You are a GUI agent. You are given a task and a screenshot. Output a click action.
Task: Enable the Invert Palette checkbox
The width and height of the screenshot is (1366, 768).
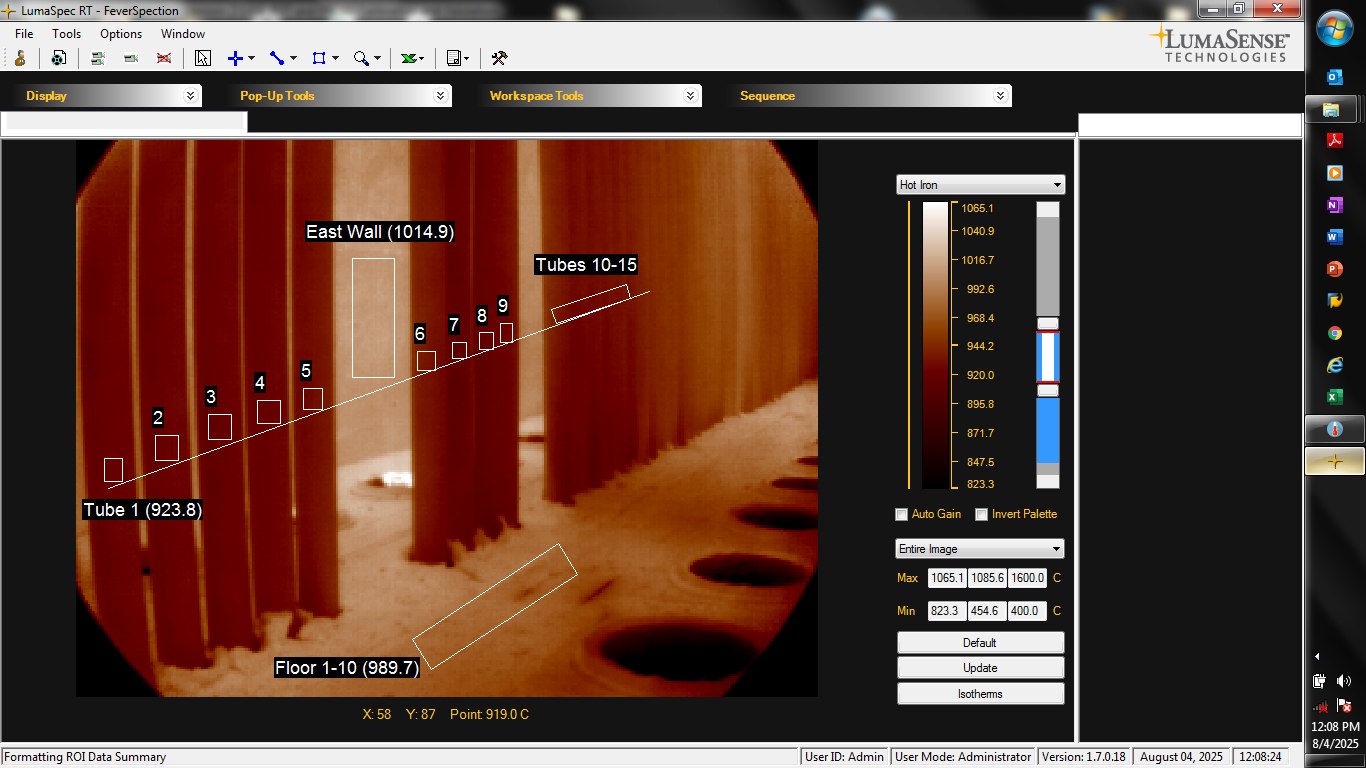[x=981, y=514]
